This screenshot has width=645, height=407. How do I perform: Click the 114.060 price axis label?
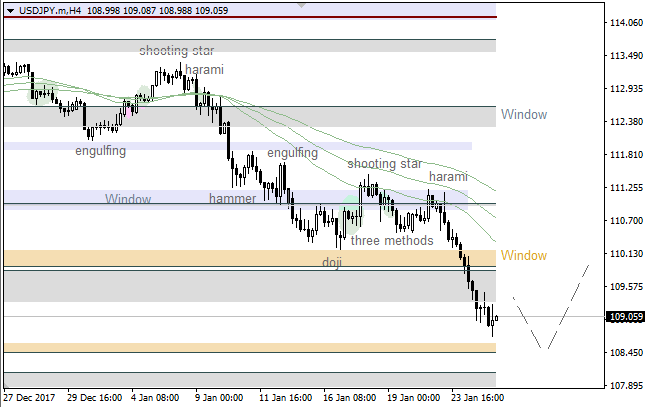(x=626, y=23)
